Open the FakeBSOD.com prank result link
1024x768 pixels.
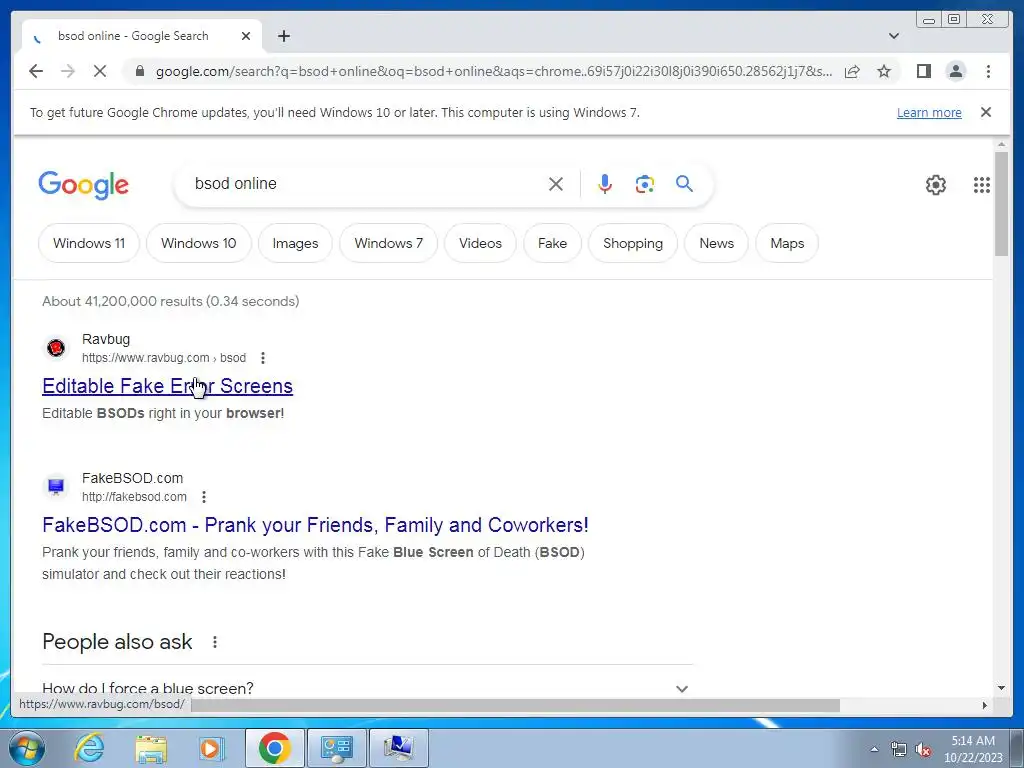coord(315,525)
